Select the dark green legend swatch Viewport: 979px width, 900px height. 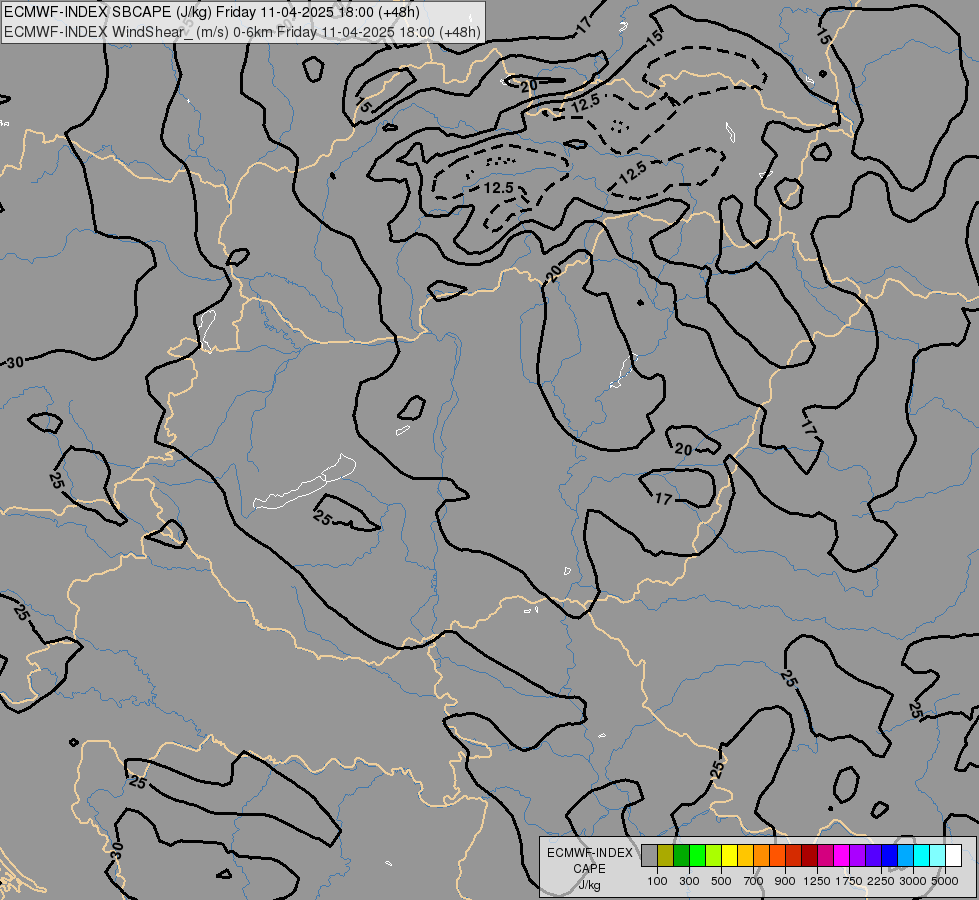click(x=681, y=855)
